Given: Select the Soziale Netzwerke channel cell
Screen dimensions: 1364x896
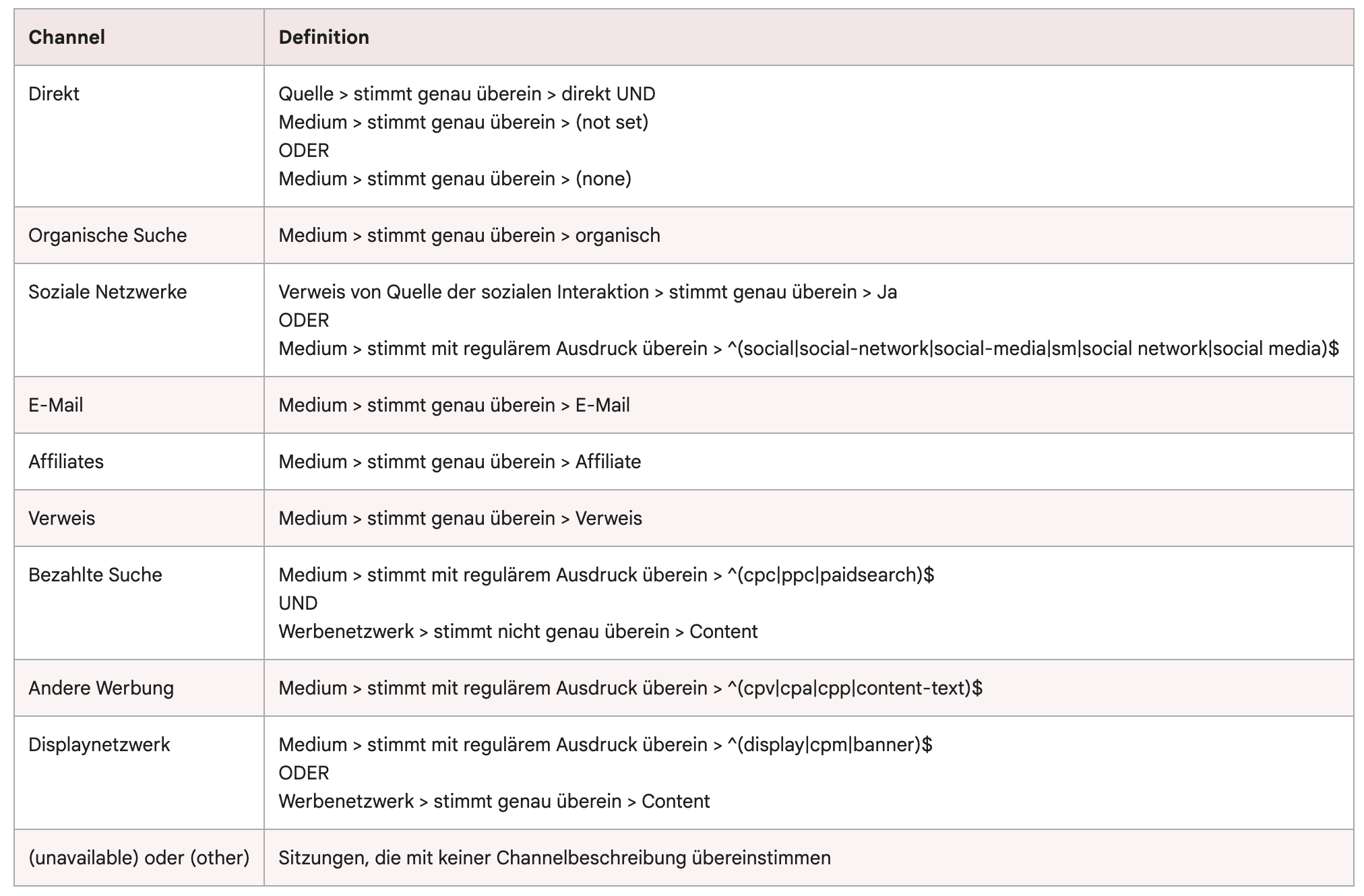Looking at the screenshot, I should pyautogui.click(x=107, y=292).
